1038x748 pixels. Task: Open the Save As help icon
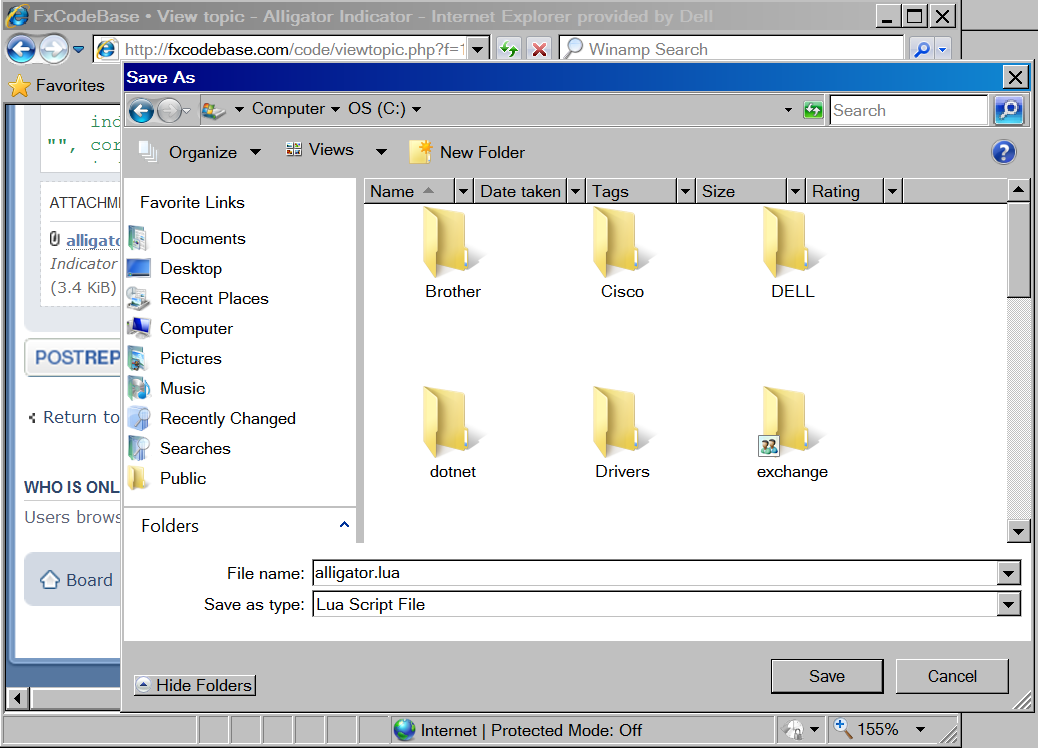1003,152
